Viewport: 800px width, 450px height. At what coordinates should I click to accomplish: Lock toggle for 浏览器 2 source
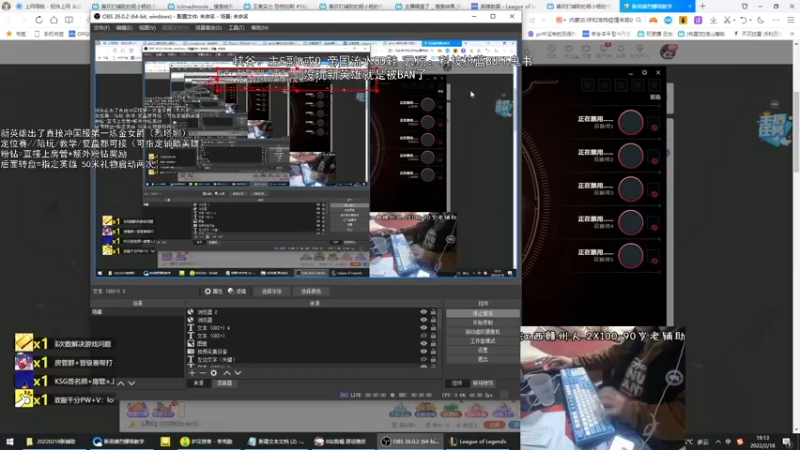[433, 312]
